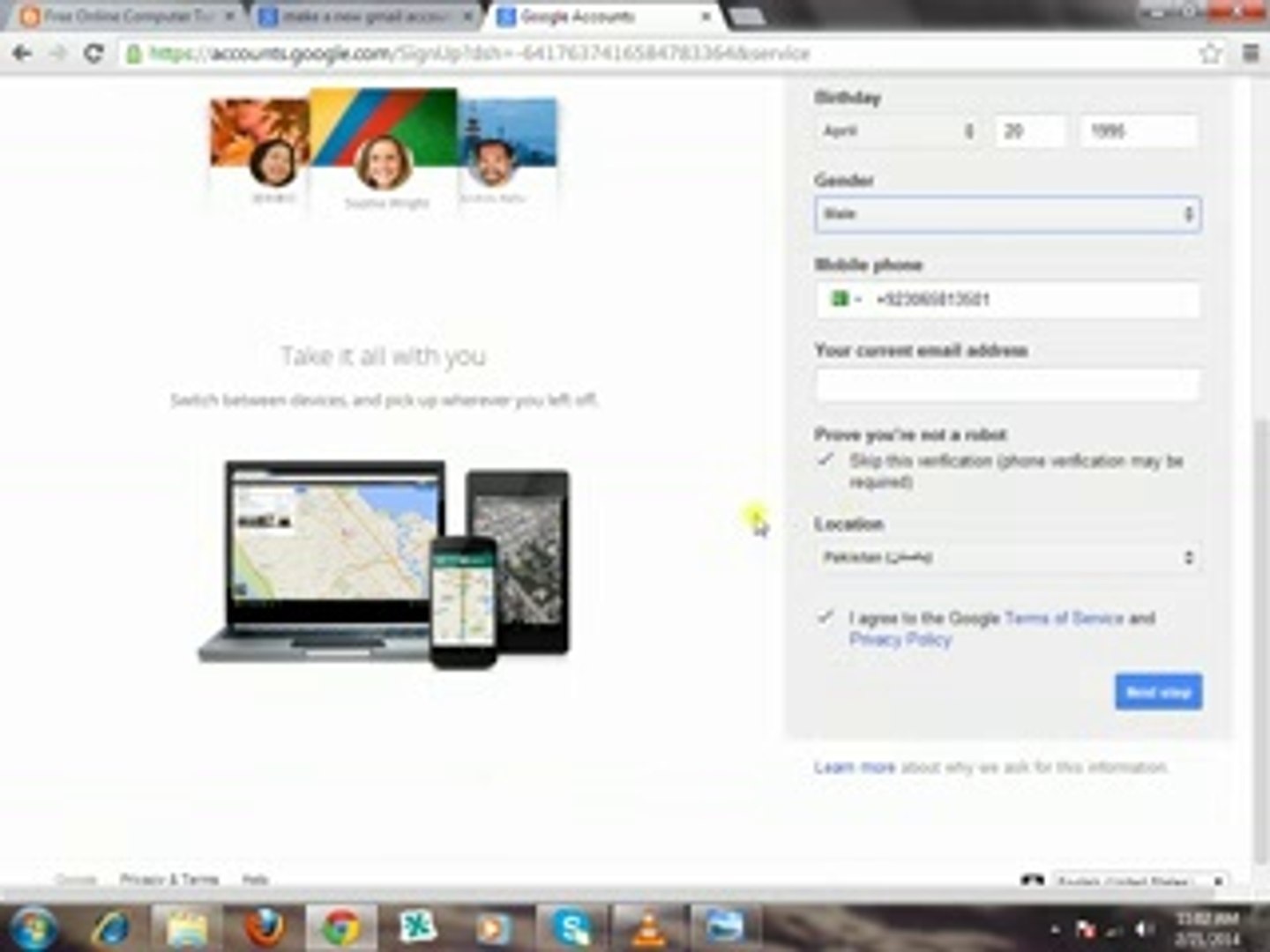Toggle the agree to Terms checkbox
The image size is (1270, 952).
coord(825,617)
